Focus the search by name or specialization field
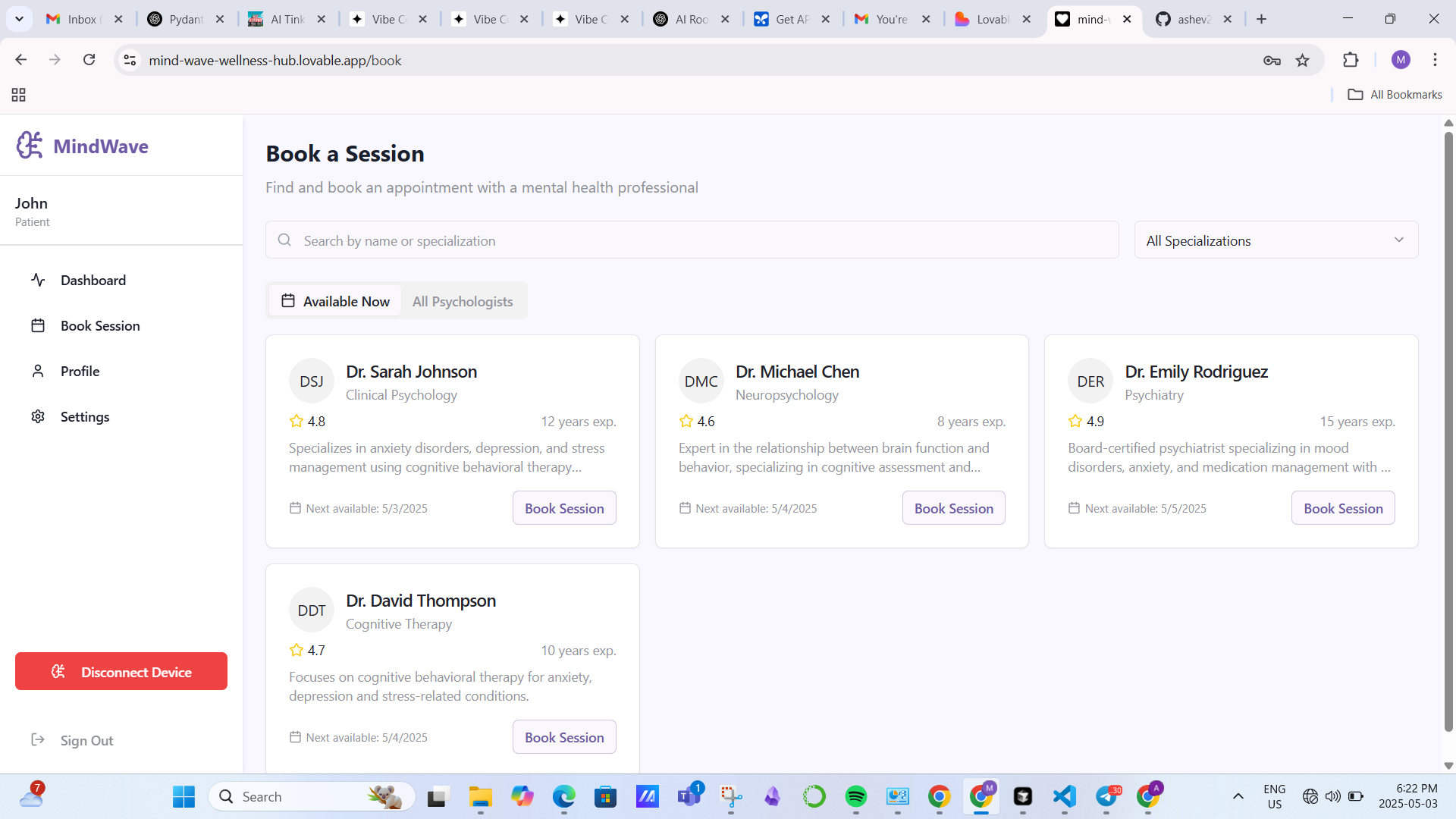This screenshot has height=819, width=1456. point(692,240)
